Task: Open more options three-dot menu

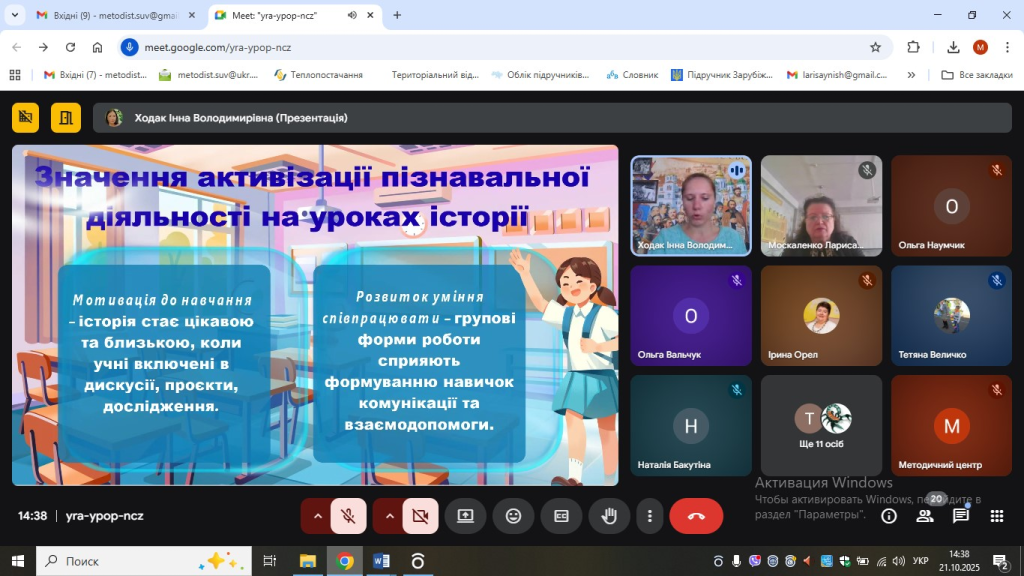Action: pos(650,516)
